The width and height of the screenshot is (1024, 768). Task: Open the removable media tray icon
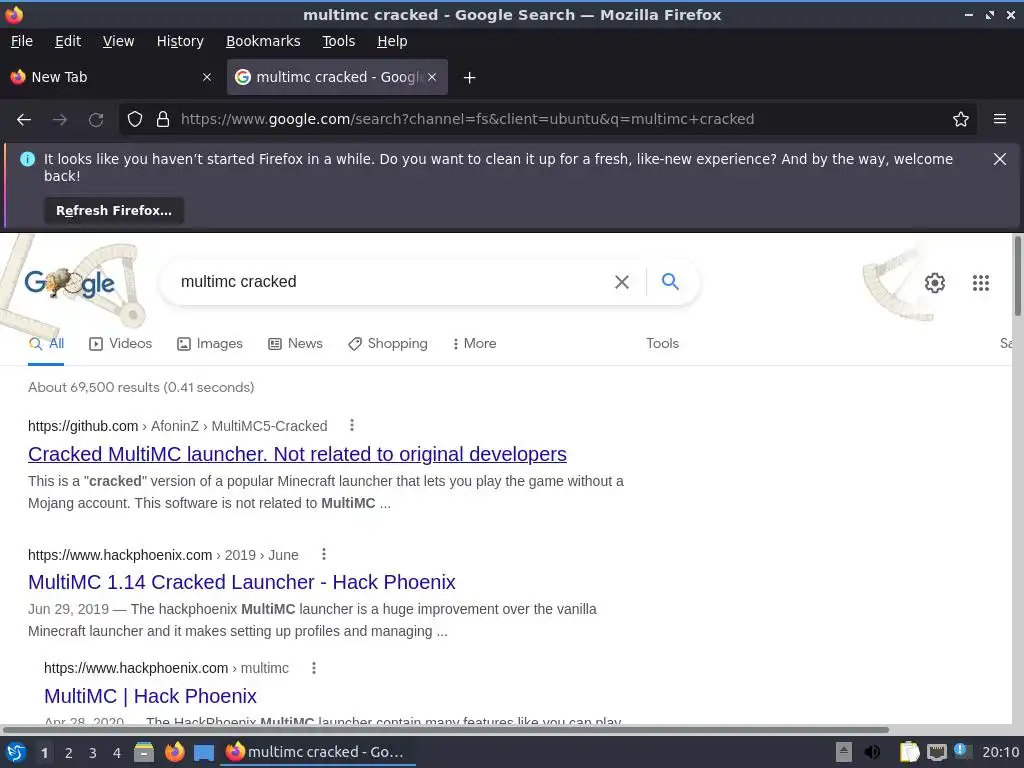tap(844, 752)
